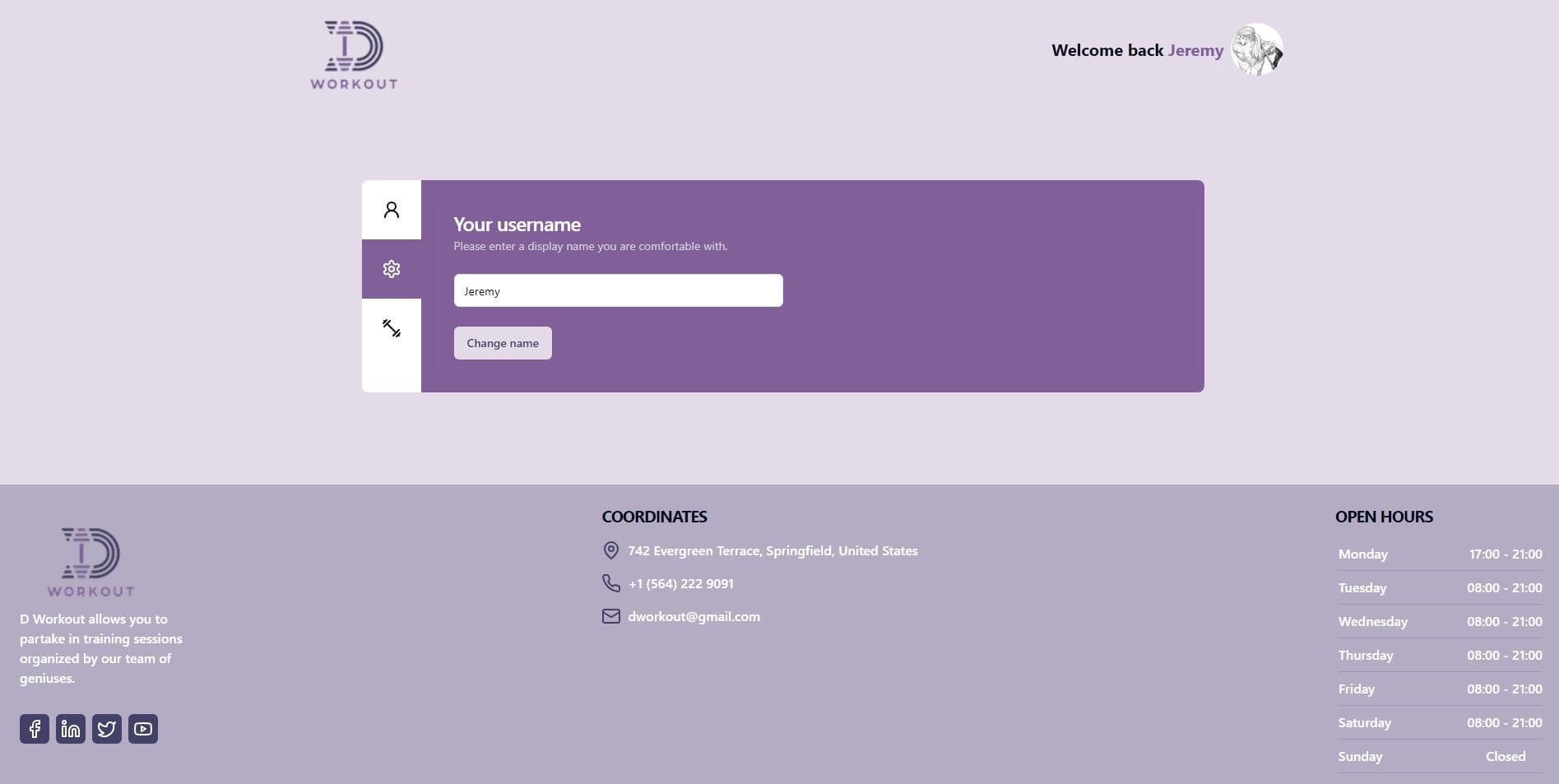Click the email envelope icon
The image size is (1559, 784).
click(x=610, y=615)
